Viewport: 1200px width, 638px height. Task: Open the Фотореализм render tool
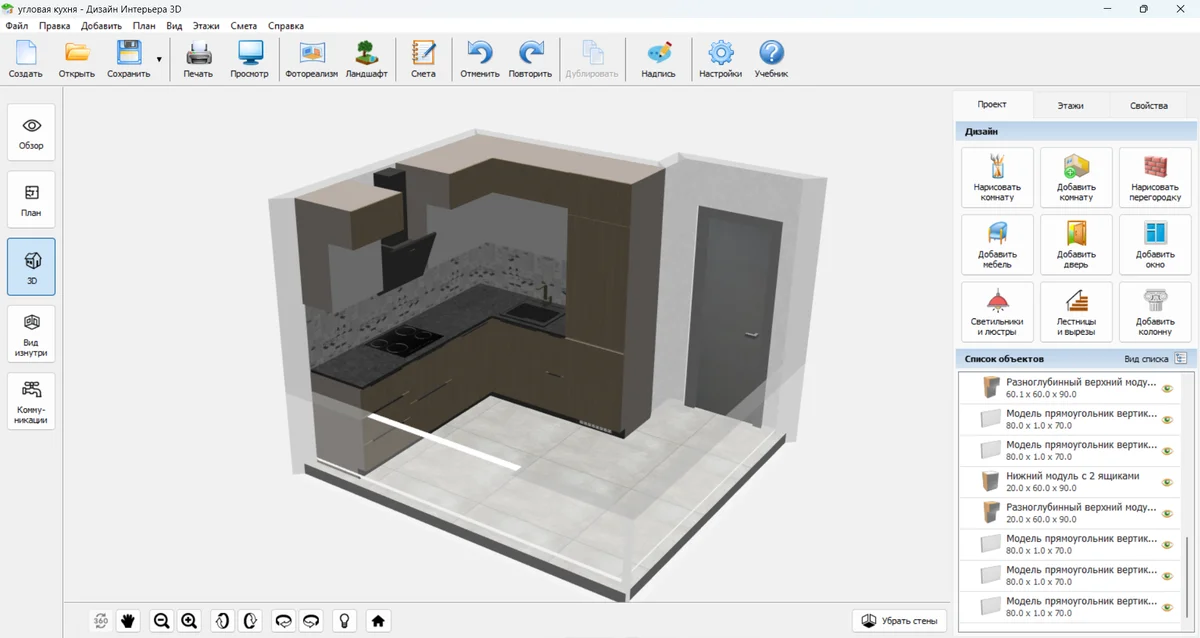pos(311,59)
